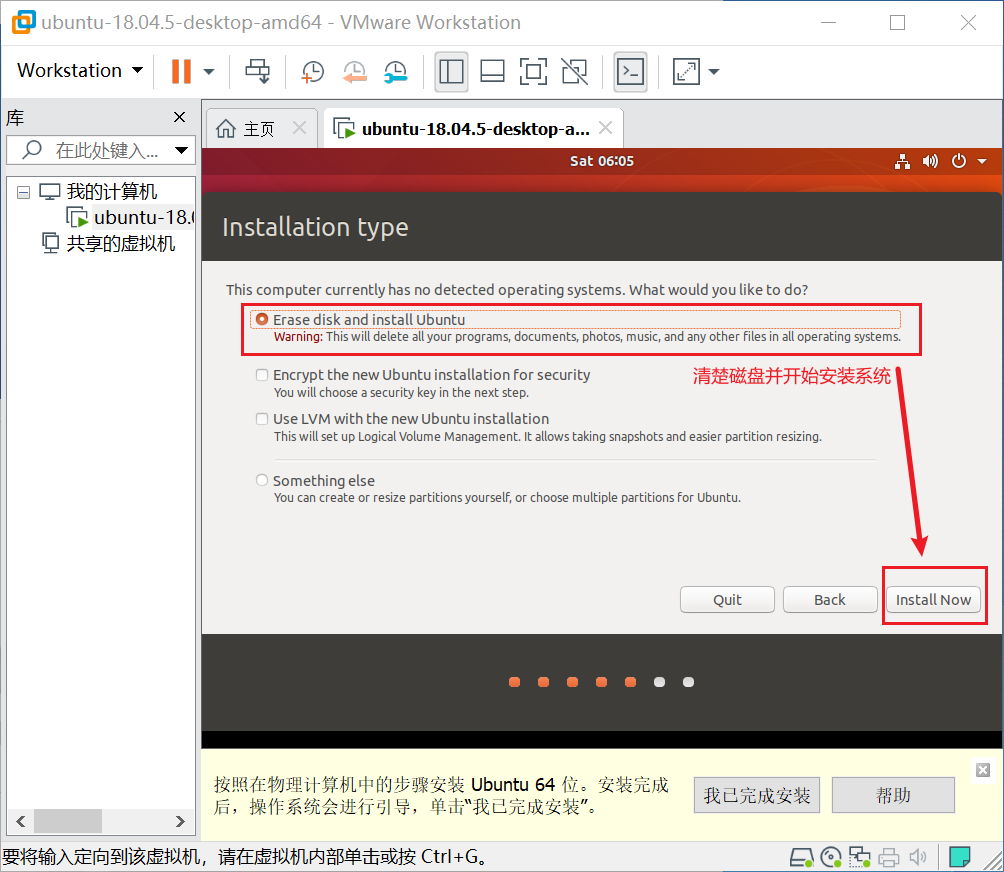Click the send Ctrl+Alt+Del icon

[257, 71]
